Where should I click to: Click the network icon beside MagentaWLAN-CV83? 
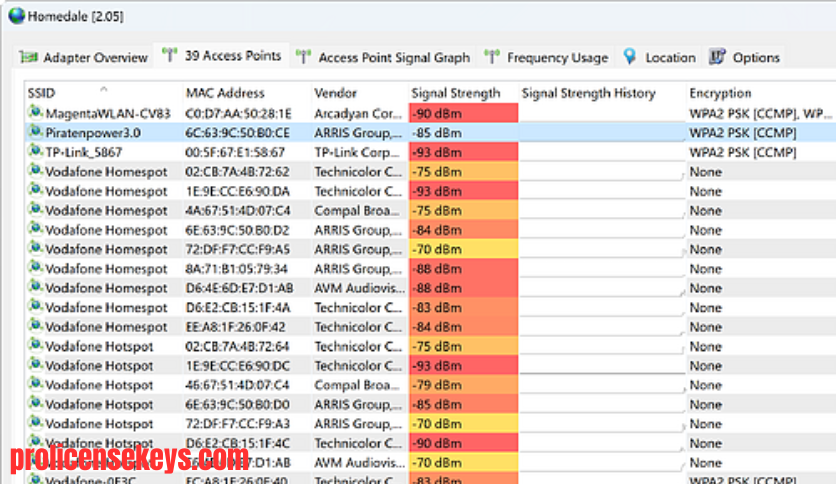[x=35, y=112]
